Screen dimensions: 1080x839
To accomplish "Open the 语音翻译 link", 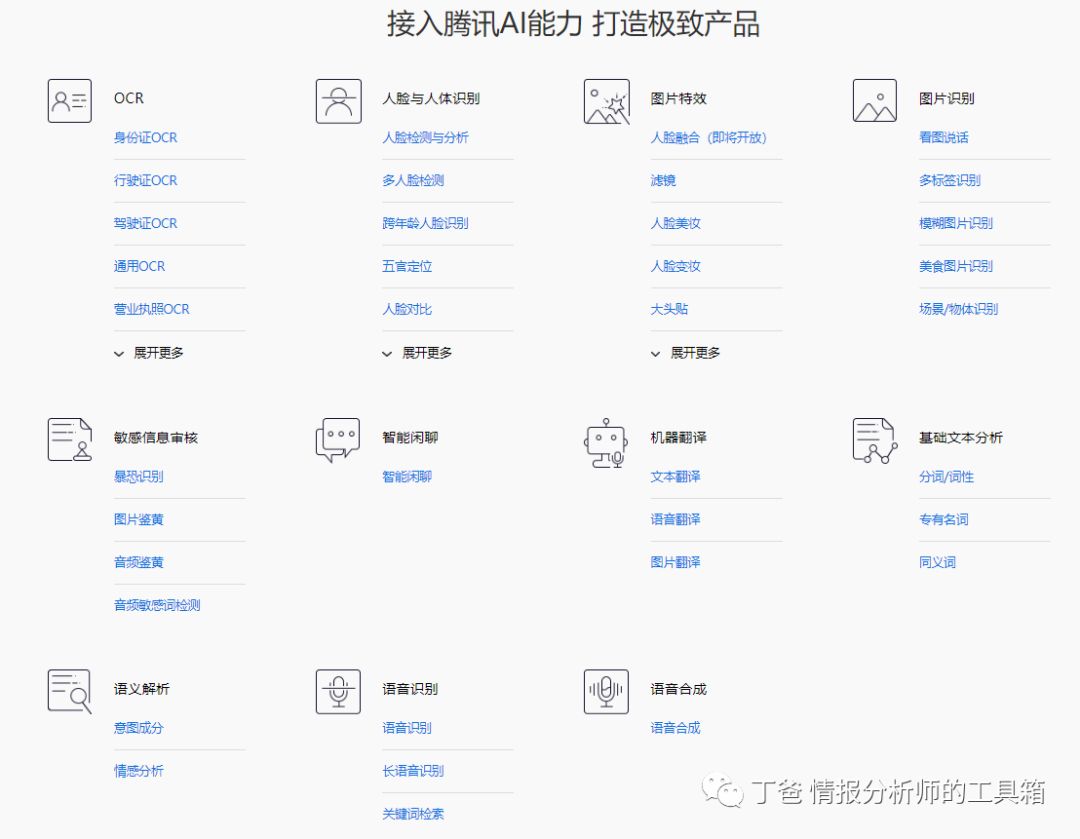I will 676,519.
